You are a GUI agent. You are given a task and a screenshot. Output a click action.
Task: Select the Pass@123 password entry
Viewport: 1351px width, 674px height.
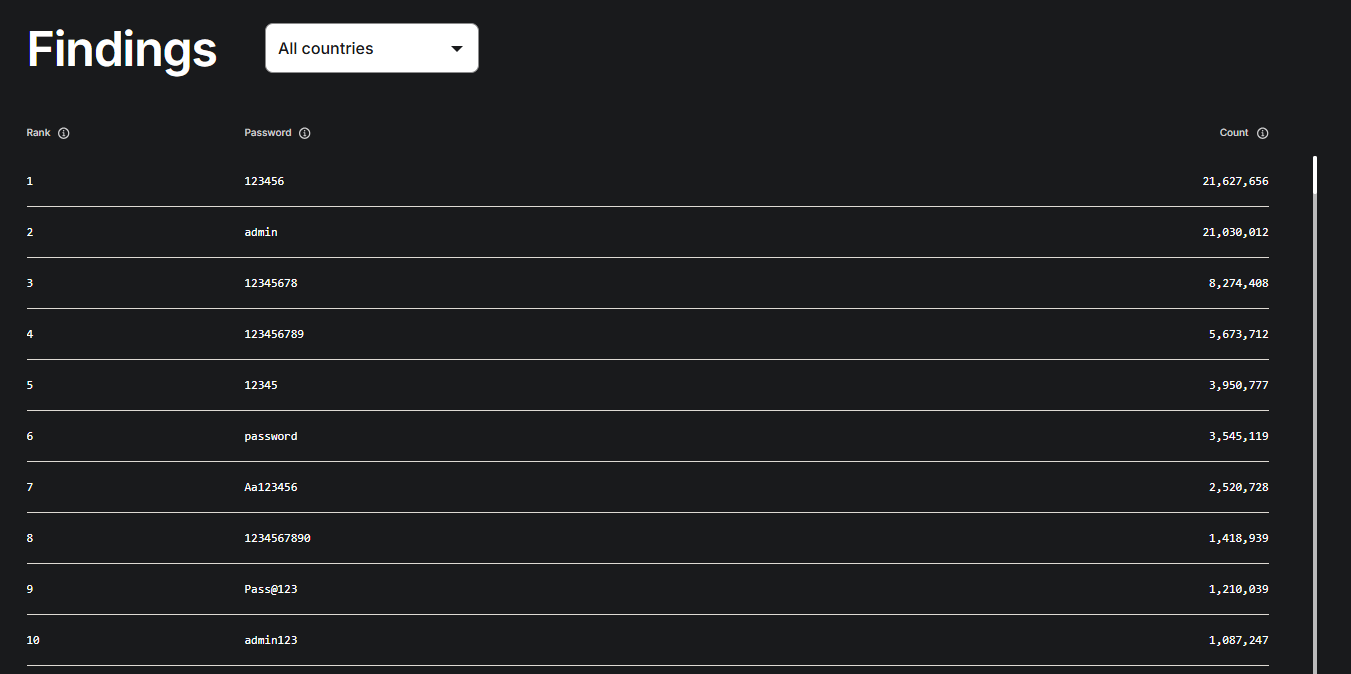(270, 589)
